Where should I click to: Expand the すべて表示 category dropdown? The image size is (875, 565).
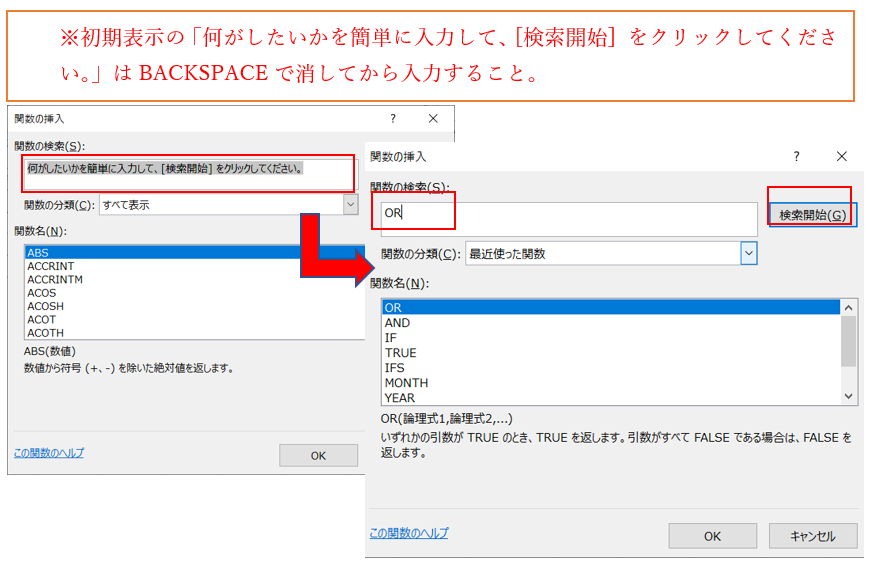(x=350, y=205)
